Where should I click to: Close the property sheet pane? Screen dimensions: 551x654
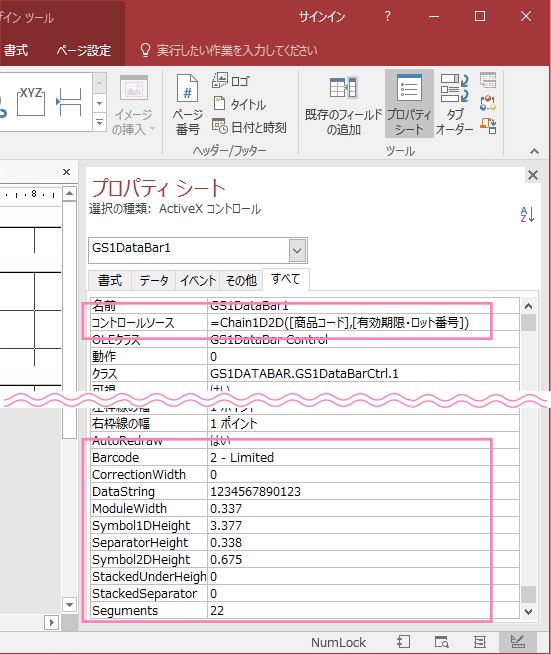pos(533,175)
